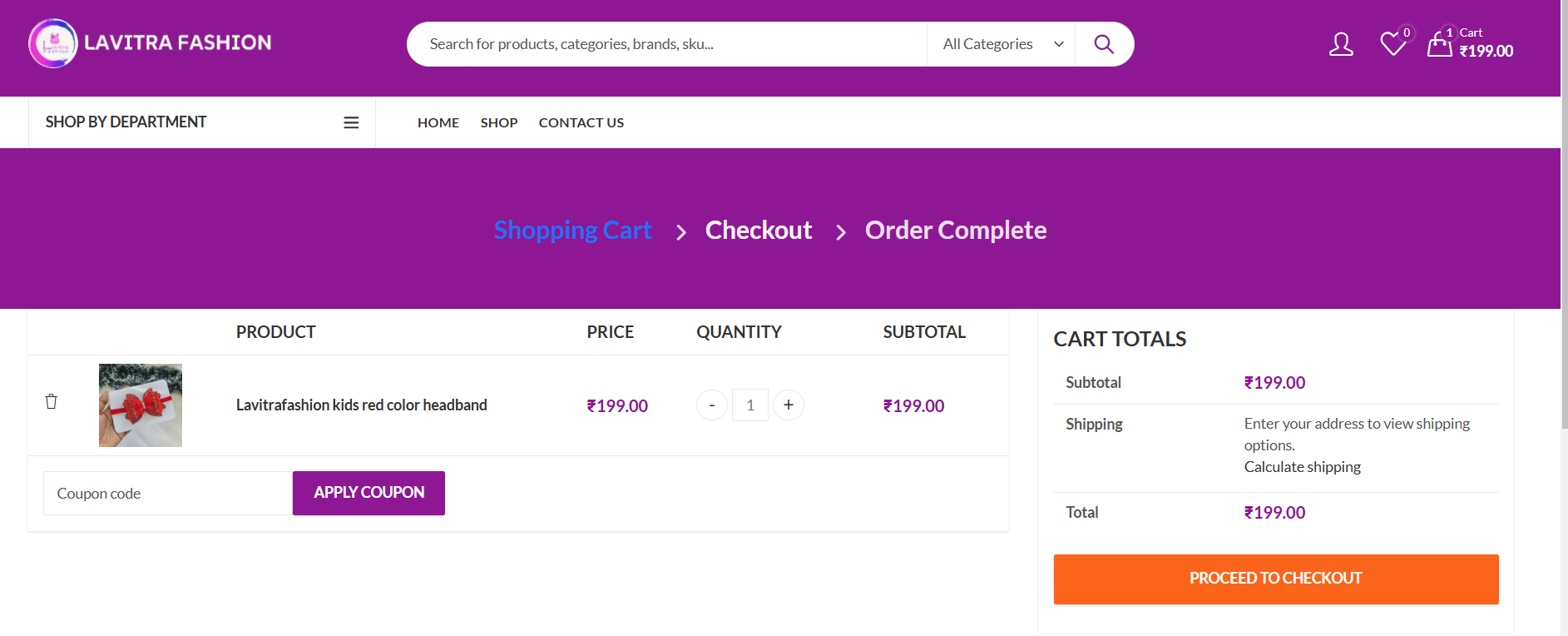Increase quantity with the plus button
This screenshot has width=1568, height=636.
[788, 405]
